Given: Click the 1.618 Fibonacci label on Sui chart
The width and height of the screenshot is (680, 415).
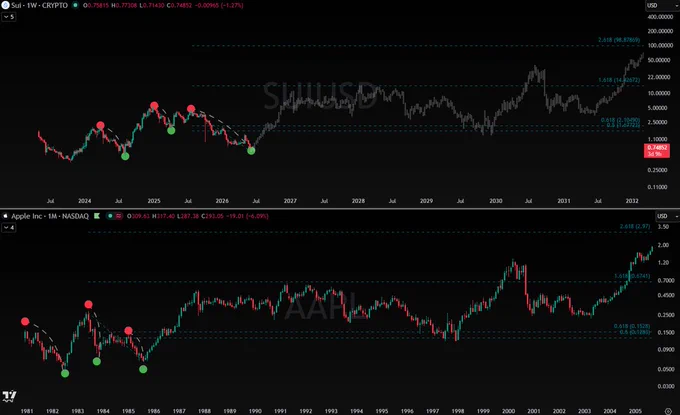Looking at the screenshot, I should 619,80.
